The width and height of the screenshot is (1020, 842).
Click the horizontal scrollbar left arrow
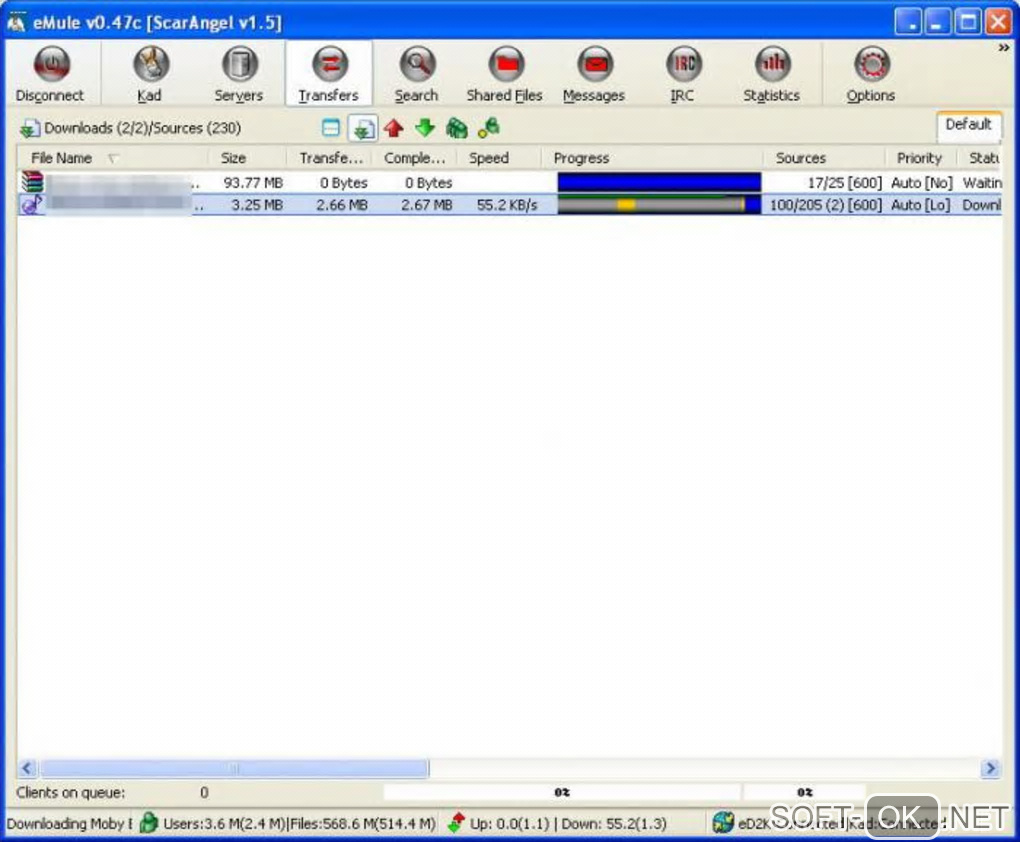click(27, 768)
